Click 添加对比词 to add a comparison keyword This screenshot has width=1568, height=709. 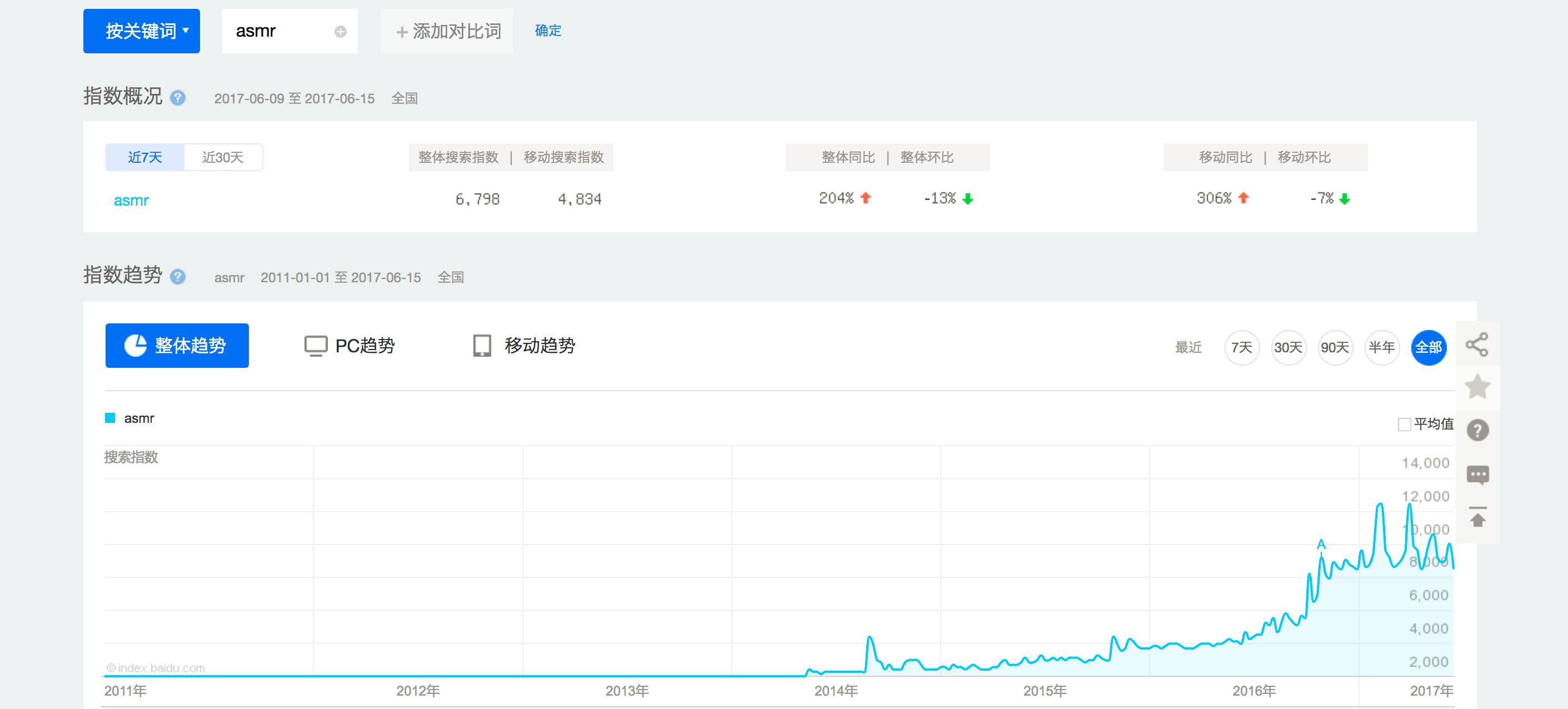tap(447, 31)
